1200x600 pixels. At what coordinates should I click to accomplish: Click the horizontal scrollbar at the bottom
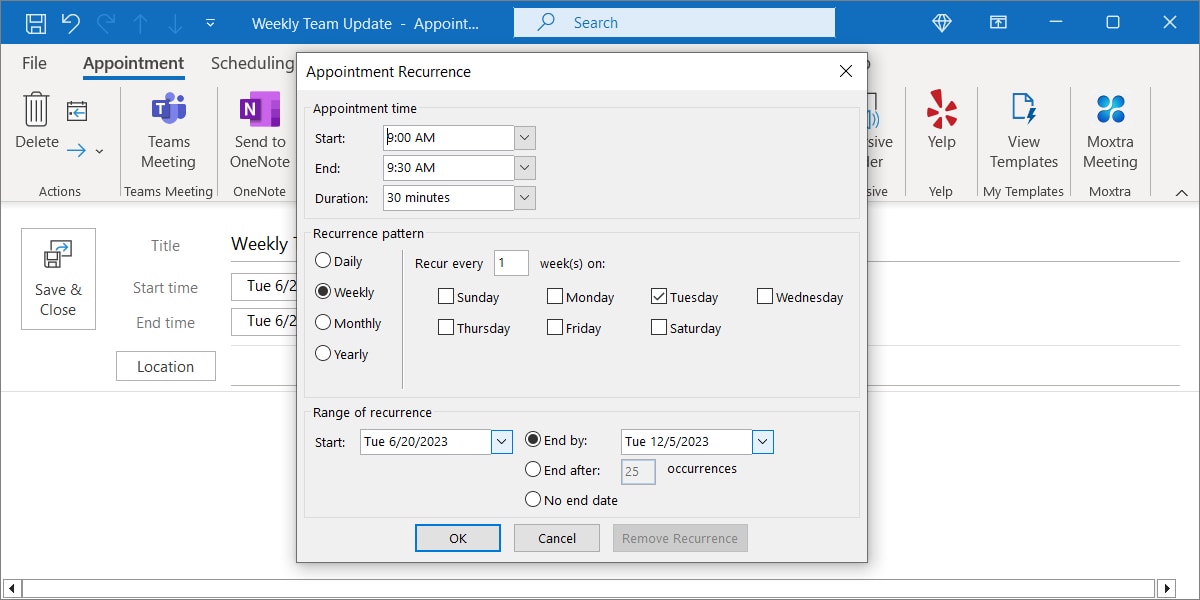coord(600,588)
